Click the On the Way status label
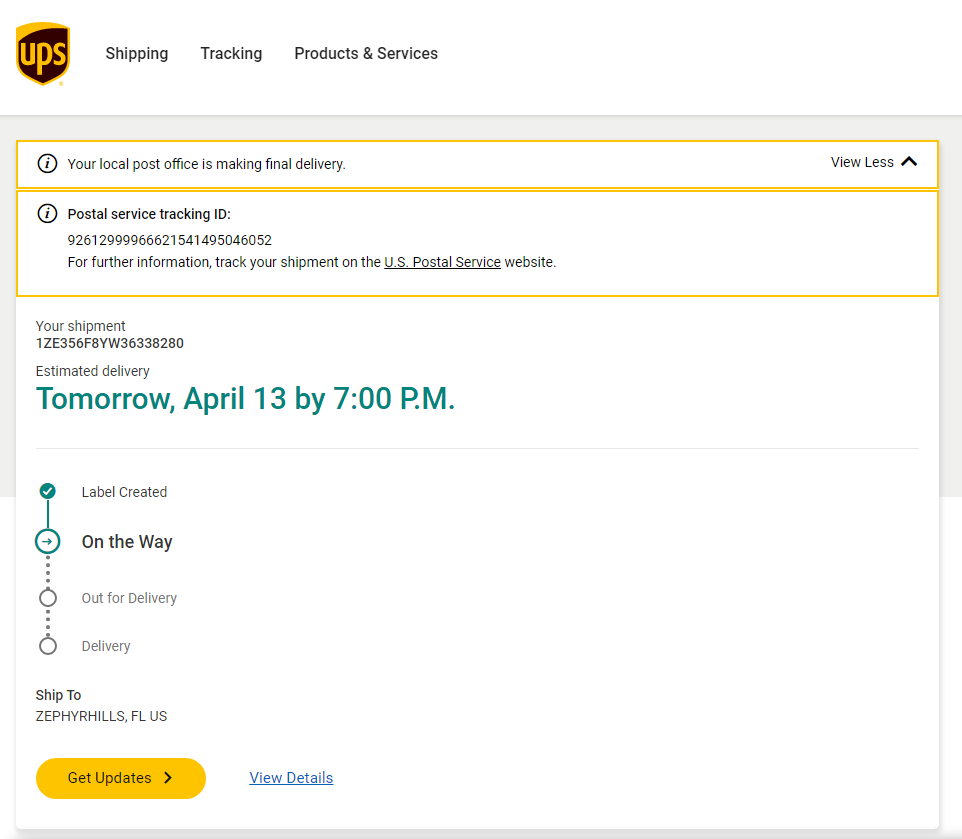 (x=127, y=542)
